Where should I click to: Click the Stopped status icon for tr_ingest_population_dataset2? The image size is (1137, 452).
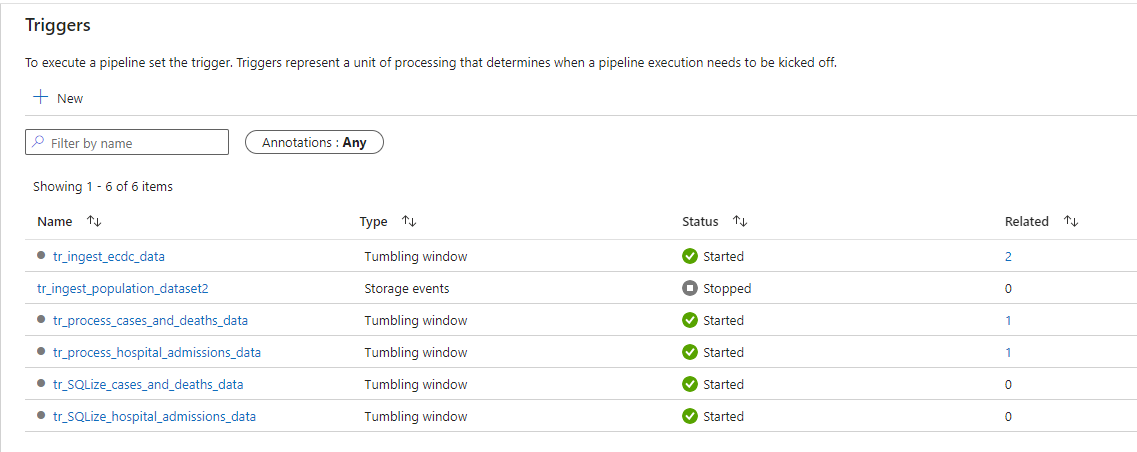[689, 288]
